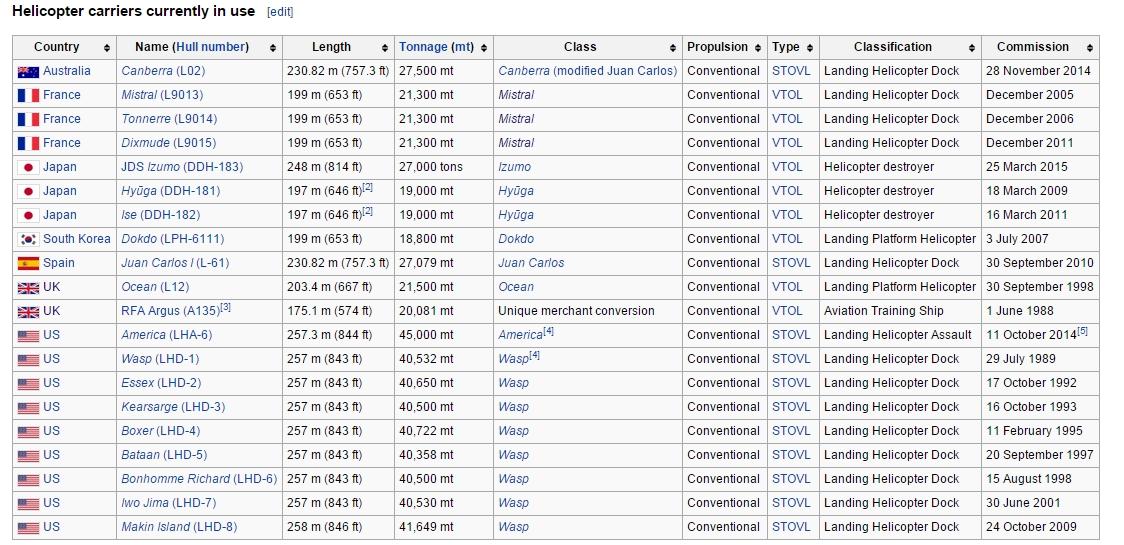Open the Tonnage header link
This screenshot has width=1124, height=545.
pos(423,47)
